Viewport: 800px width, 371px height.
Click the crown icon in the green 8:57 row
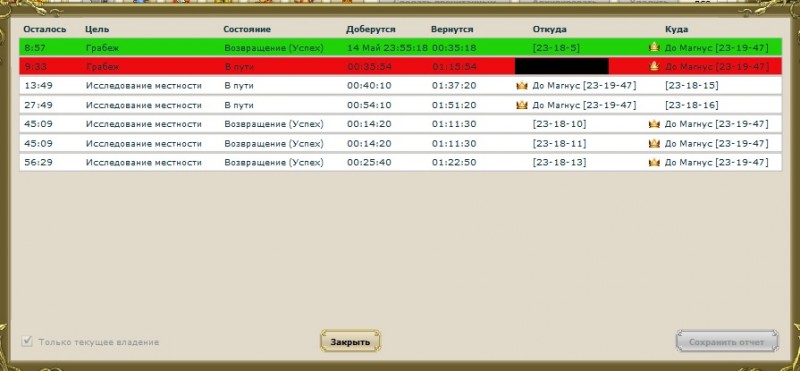pos(654,47)
